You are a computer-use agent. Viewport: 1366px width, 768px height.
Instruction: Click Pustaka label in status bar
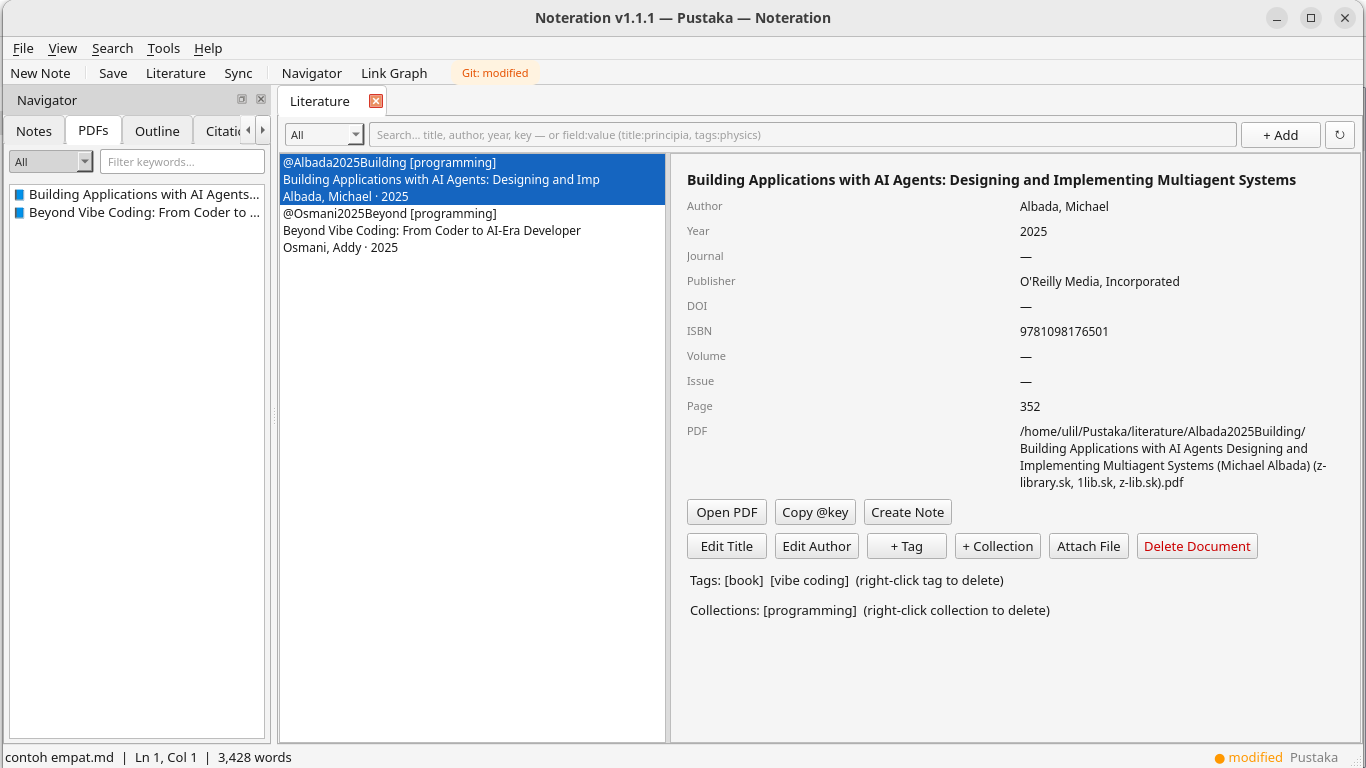point(1314,757)
